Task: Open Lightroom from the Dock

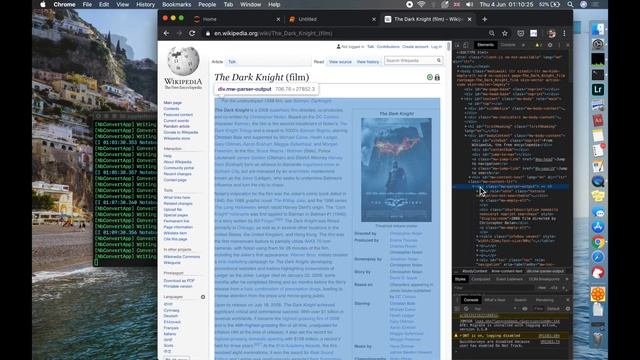Action: [x=598, y=89]
